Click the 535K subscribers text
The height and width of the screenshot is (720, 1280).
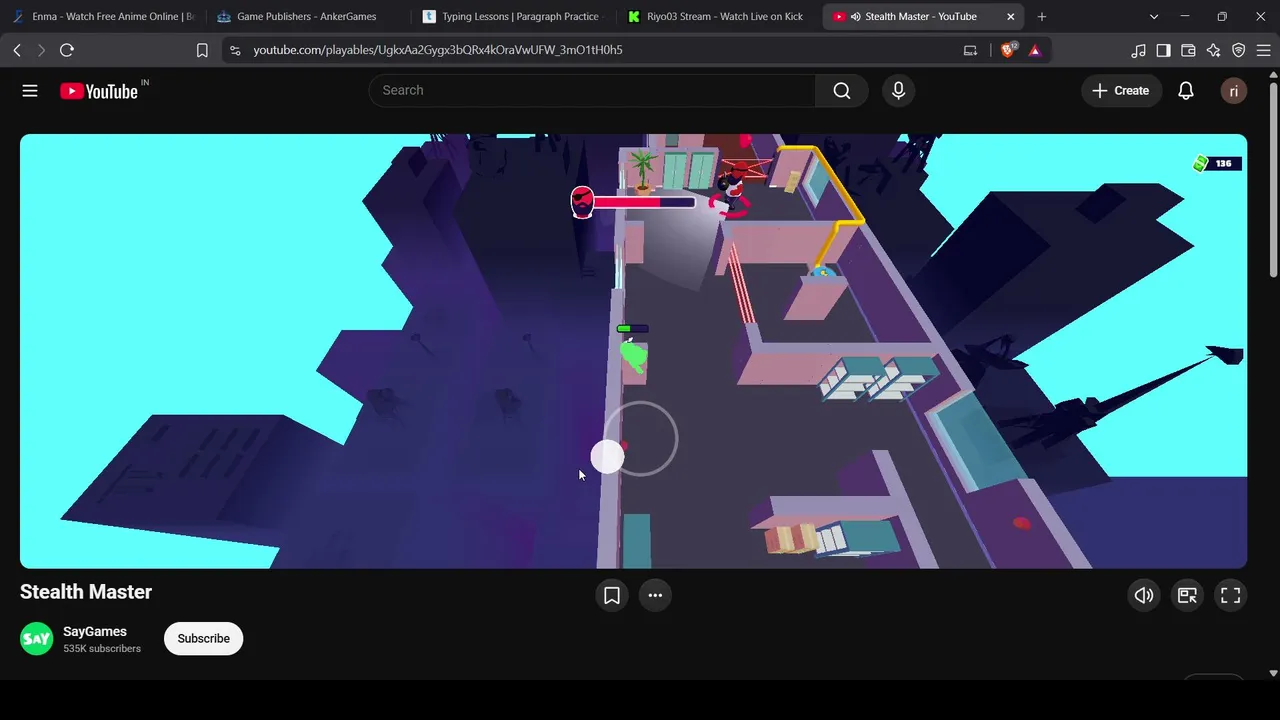102,649
